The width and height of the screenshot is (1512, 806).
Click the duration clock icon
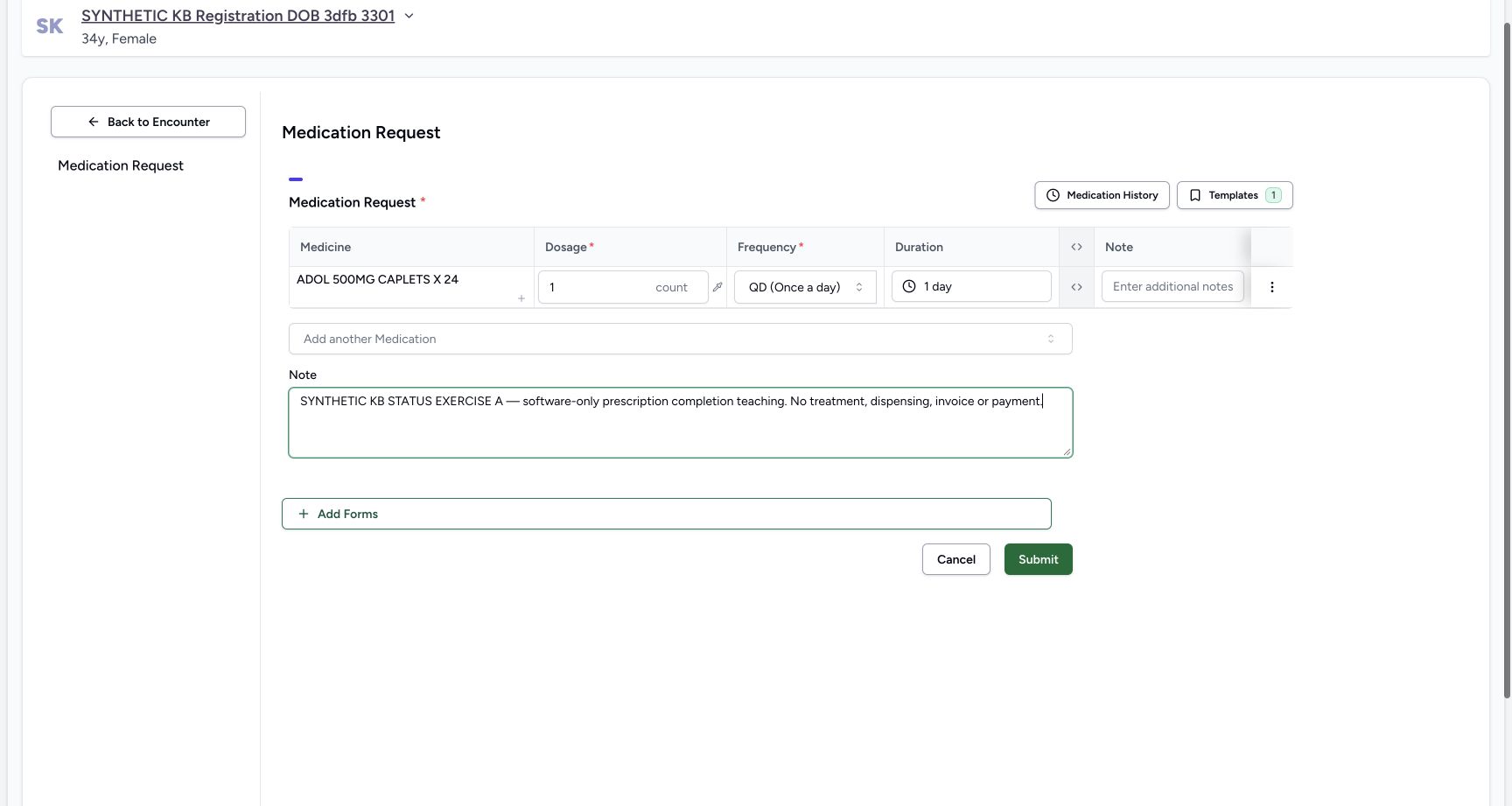click(x=909, y=286)
